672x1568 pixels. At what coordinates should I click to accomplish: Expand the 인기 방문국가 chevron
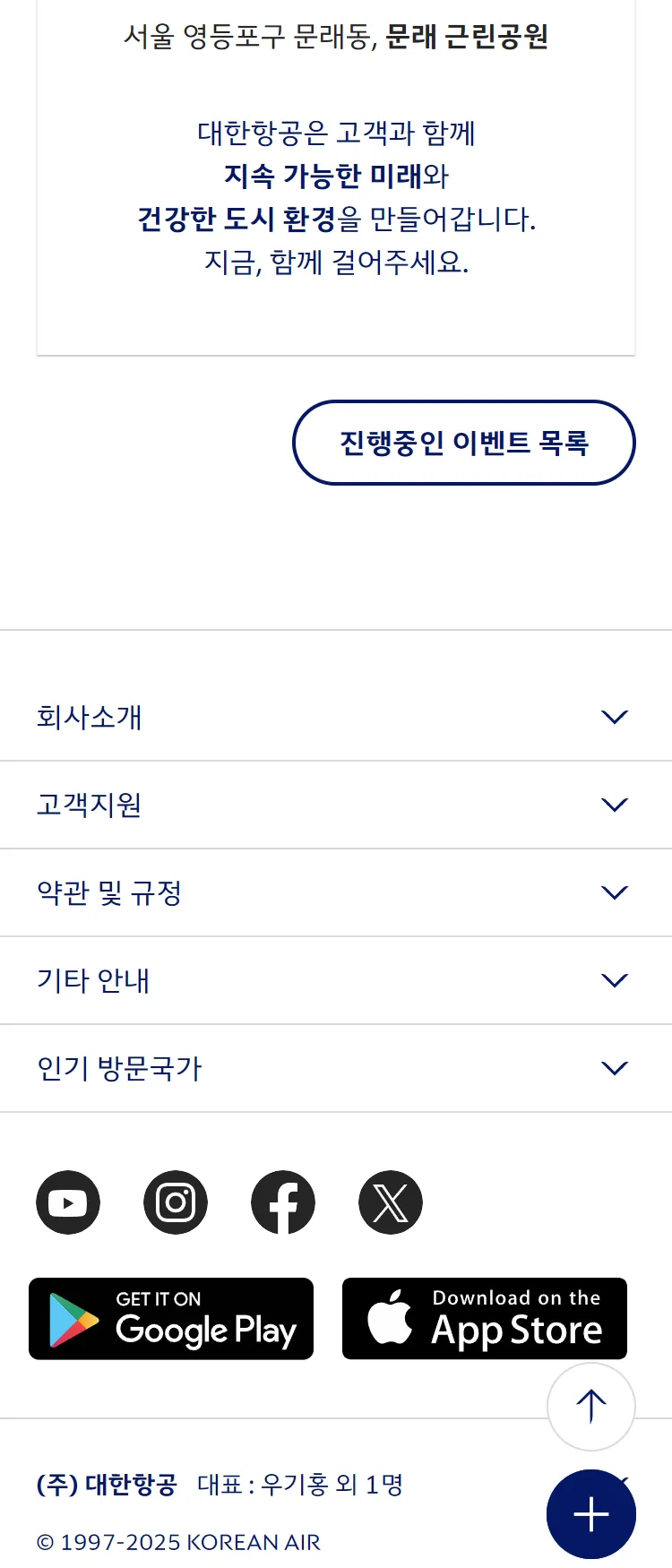pyautogui.click(x=615, y=1068)
